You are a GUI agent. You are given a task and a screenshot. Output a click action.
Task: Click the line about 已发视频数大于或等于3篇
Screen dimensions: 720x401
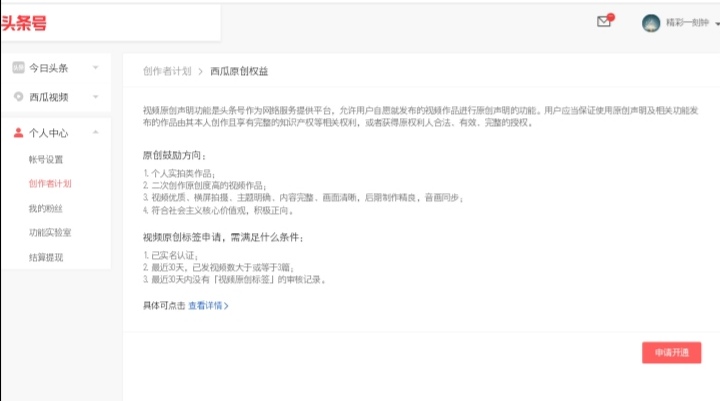[219, 267]
